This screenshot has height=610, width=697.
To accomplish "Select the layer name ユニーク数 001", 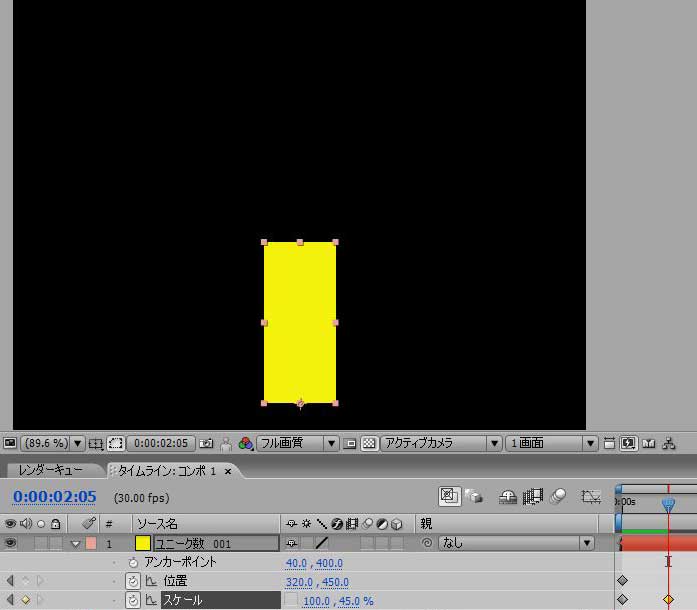I will point(216,543).
